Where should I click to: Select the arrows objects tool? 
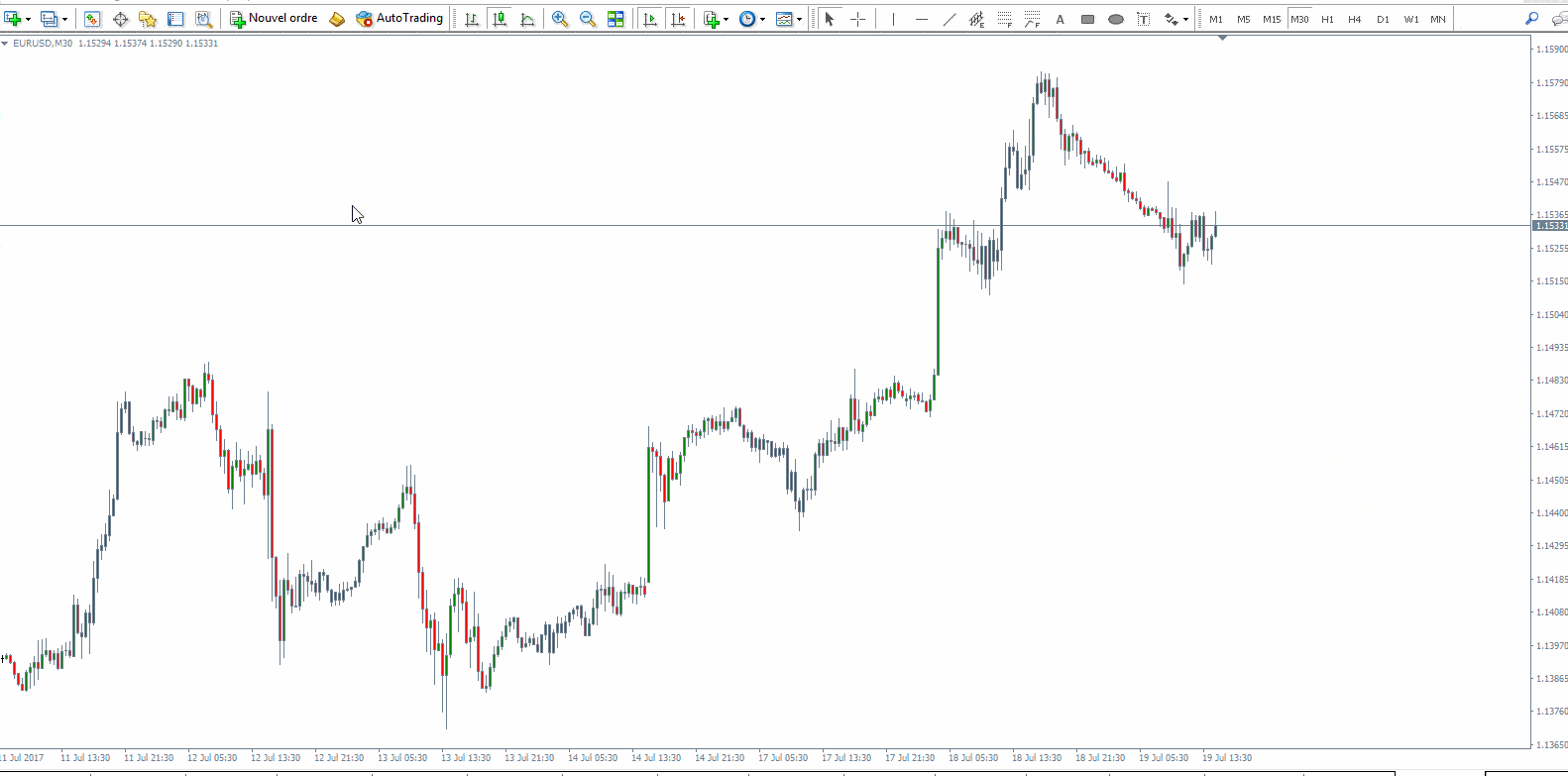[1171, 19]
